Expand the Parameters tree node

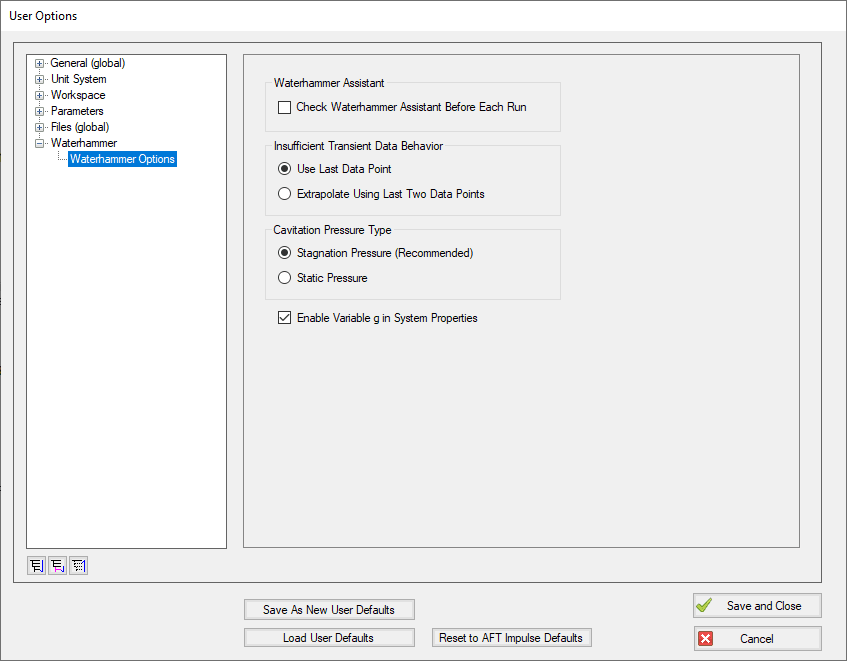pos(39,112)
